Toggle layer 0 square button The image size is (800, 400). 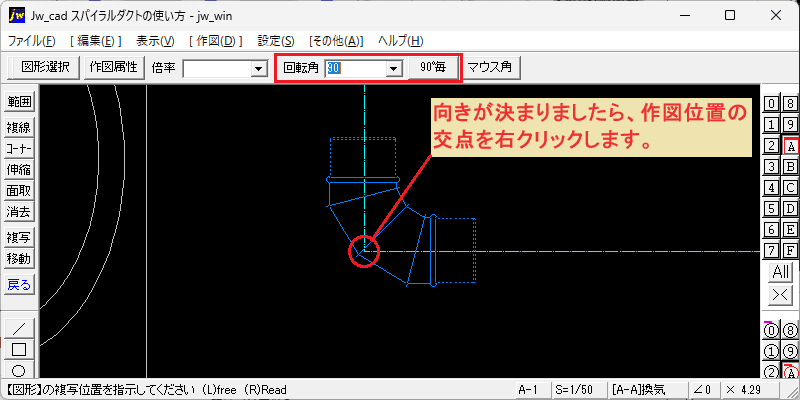[x=771, y=104]
